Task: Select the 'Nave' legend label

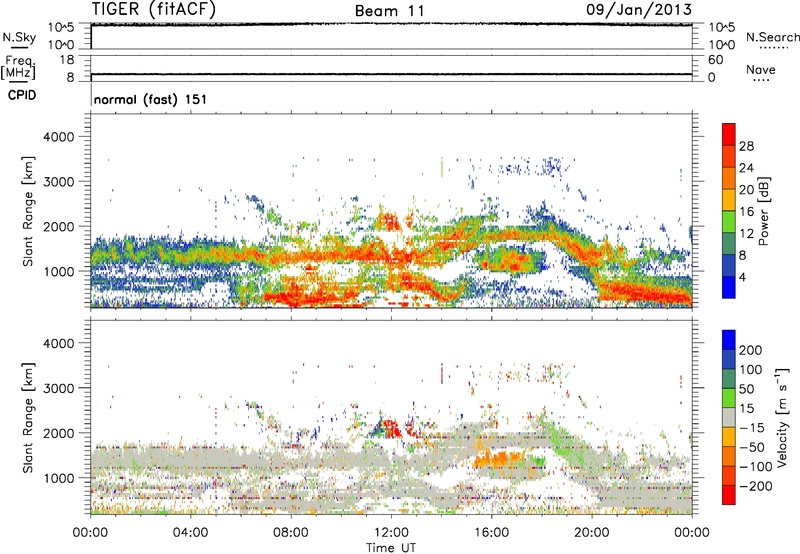Action: click(761, 69)
